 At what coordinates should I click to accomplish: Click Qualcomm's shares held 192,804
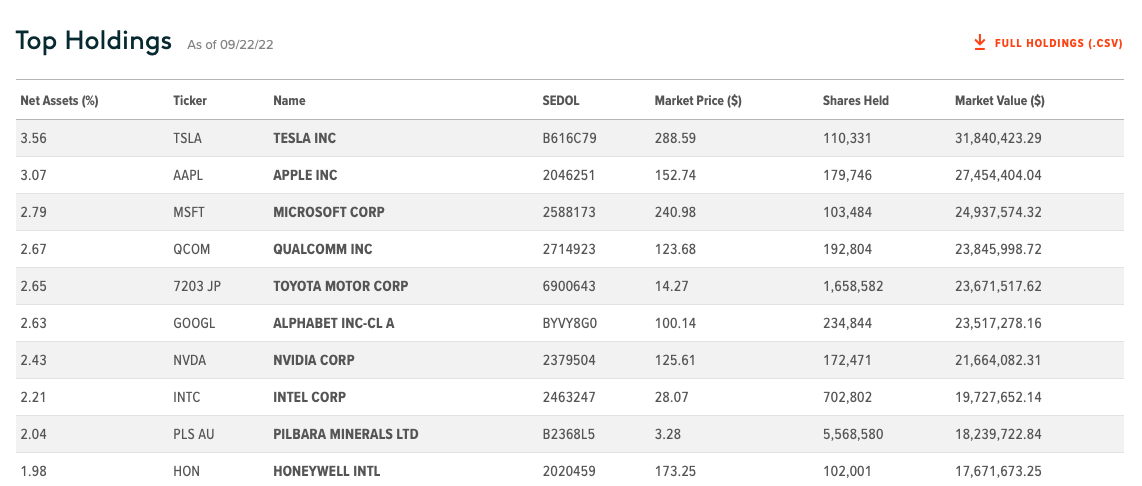(x=847, y=249)
